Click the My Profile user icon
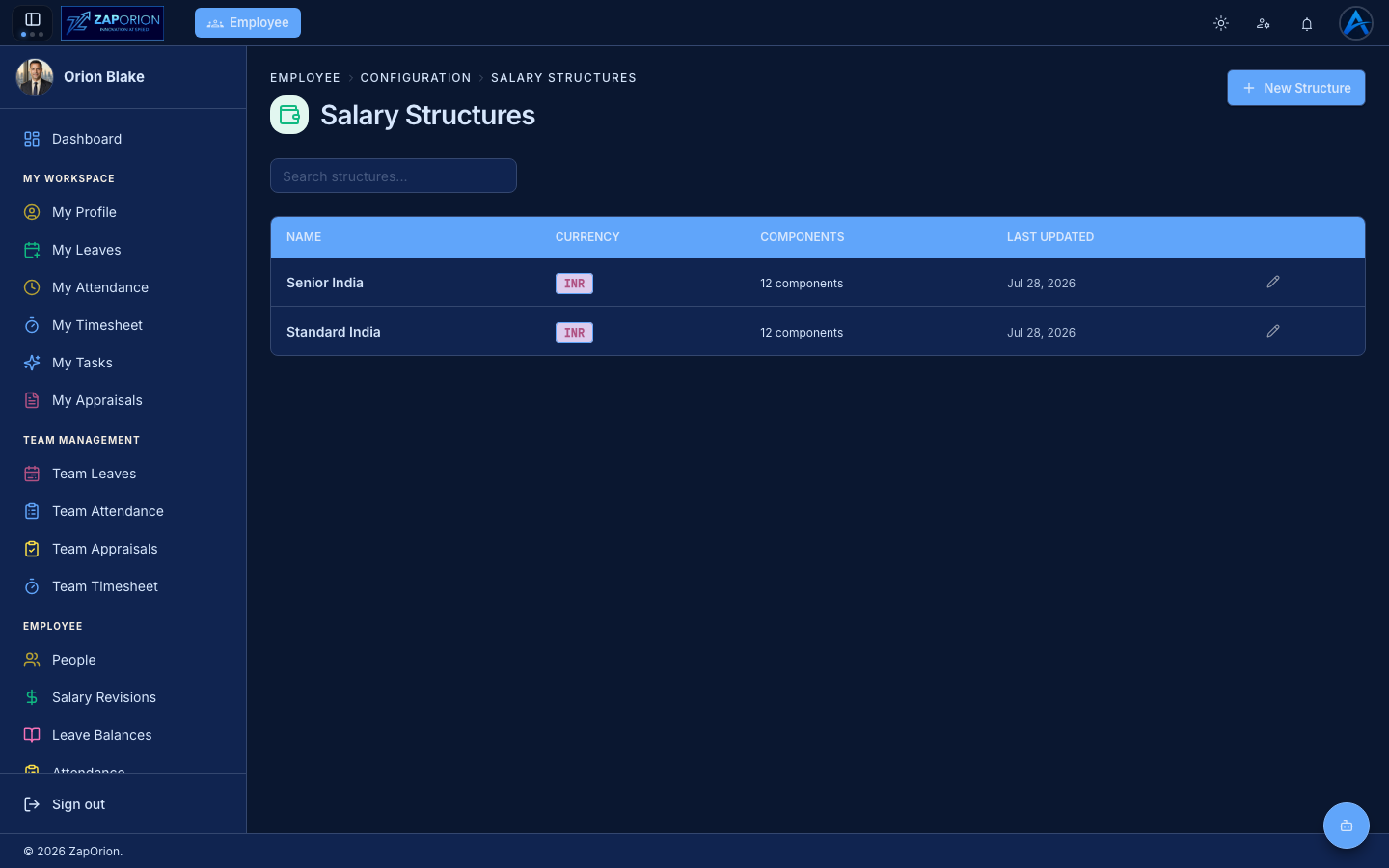The width and height of the screenshot is (1389, 868). 32,212
